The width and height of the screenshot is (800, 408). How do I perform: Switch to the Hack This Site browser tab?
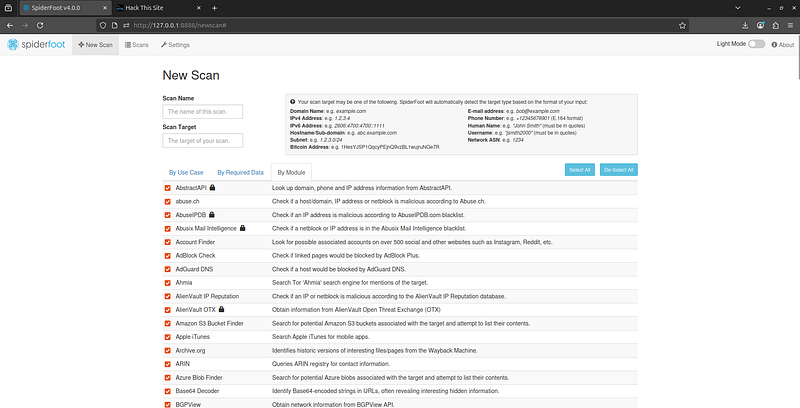coord(158,8)
